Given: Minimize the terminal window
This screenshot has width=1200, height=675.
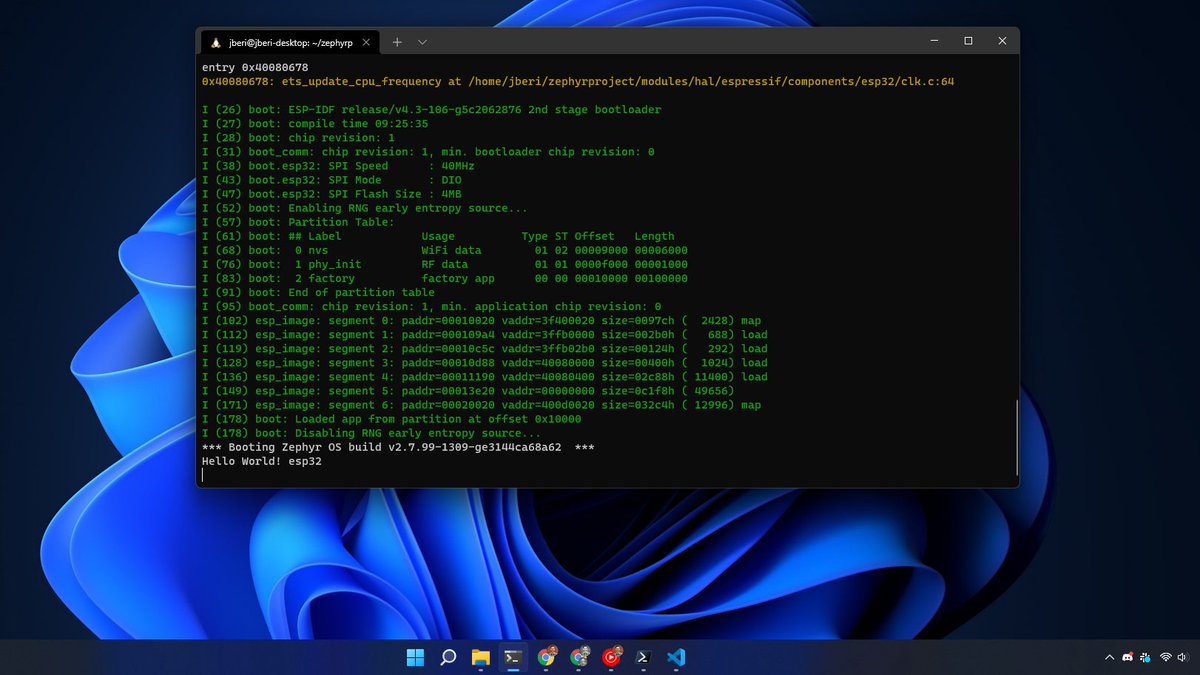Looking at the screenshot, I should [x=934, y=41].
